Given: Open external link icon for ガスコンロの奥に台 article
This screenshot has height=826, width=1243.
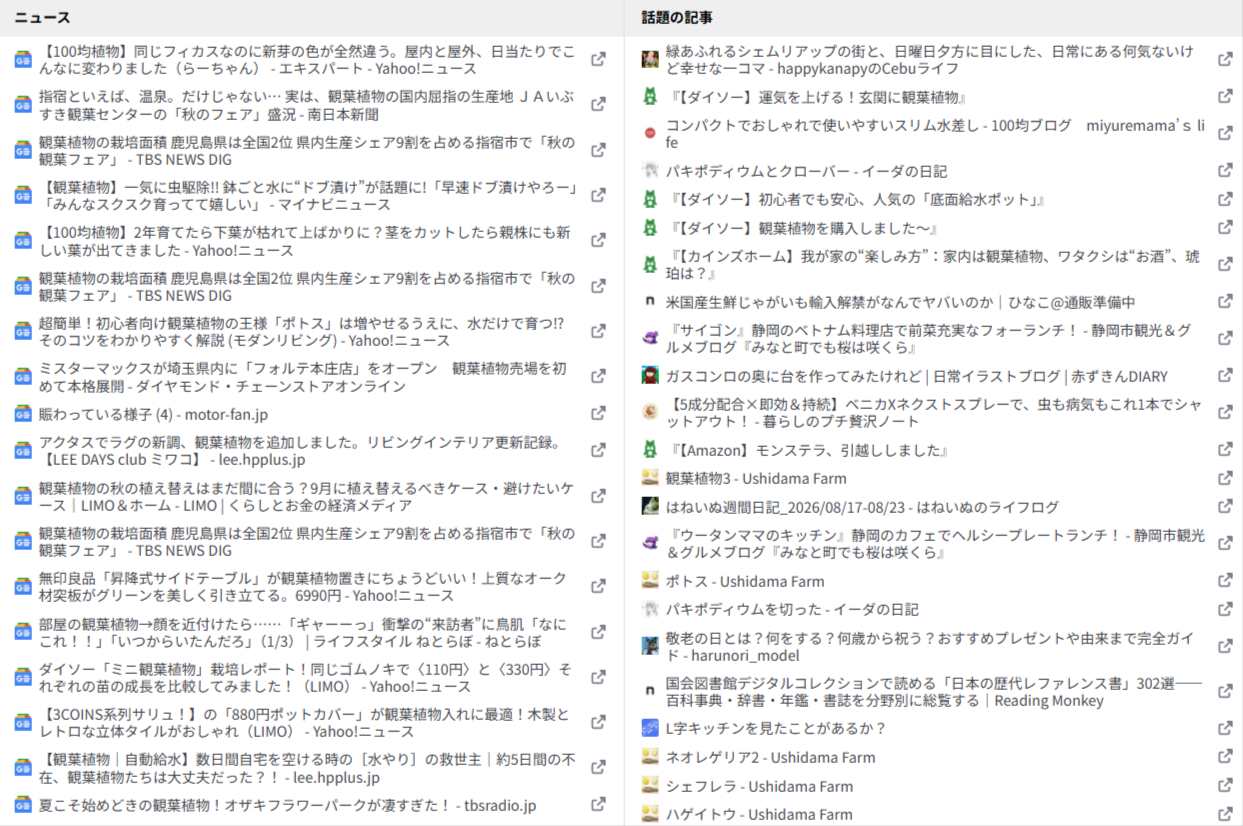Looking at the screenshot, I should point(1225,375).
